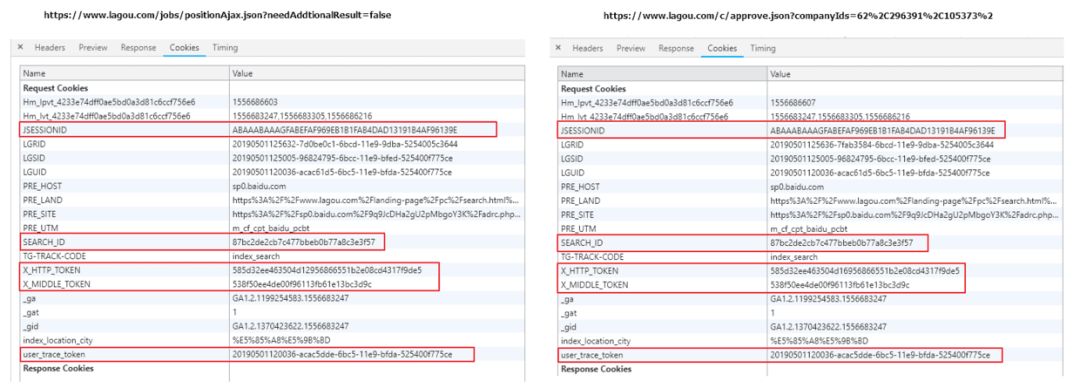Close the approve.json request details panel
This screenshot has height=388, width=1080.
(558, 48)
